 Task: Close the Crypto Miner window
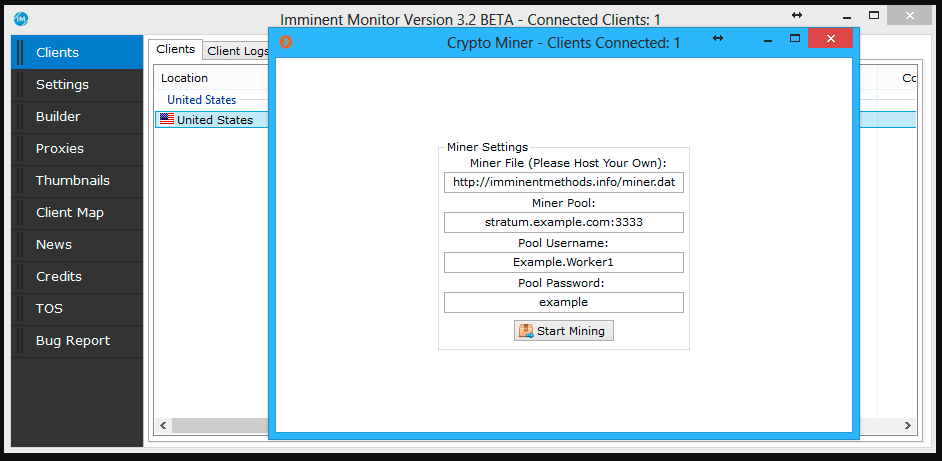point(830,38)
